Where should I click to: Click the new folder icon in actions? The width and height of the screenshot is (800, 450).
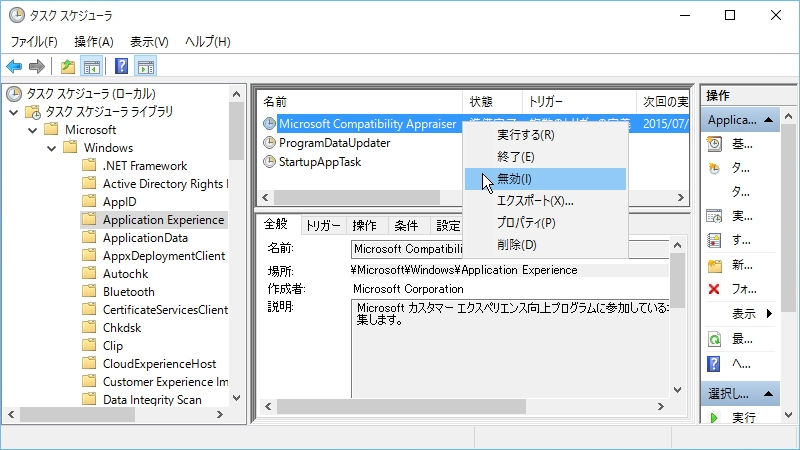(714, 265)
